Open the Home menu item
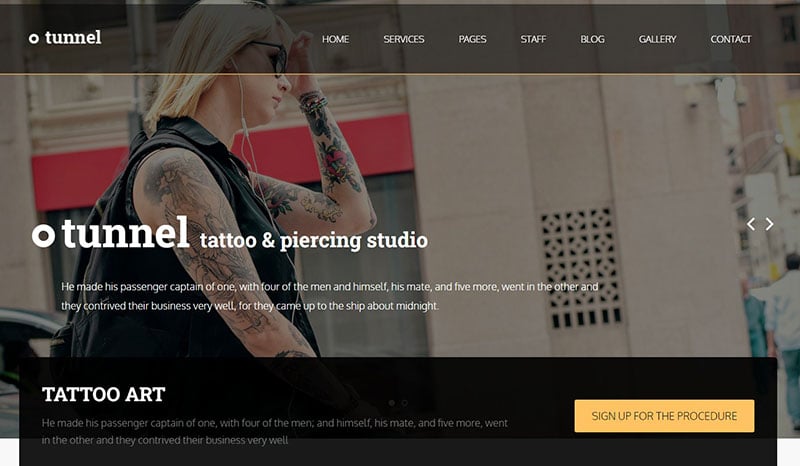This screenshot has width=800, height=466. click(335, 39)
